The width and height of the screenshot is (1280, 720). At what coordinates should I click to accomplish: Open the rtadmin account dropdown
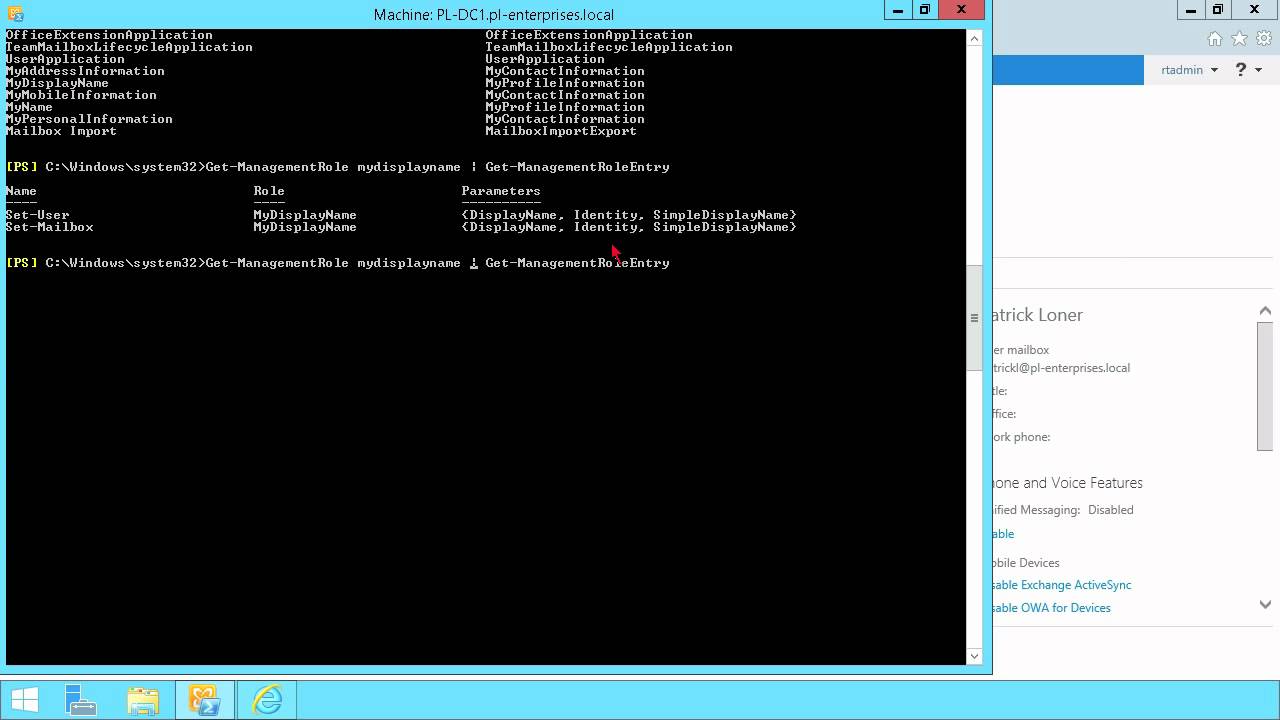(1189, 70)
